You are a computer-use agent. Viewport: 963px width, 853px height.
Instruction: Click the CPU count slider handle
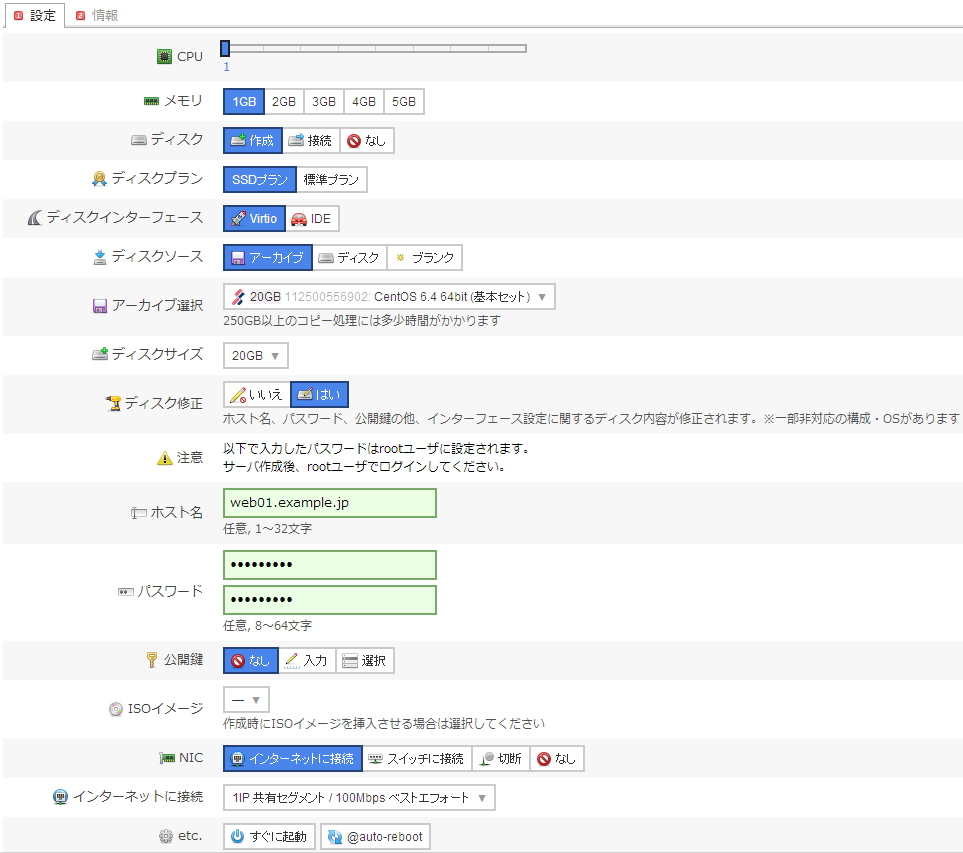pyautogui.click(x=225, y=48)
